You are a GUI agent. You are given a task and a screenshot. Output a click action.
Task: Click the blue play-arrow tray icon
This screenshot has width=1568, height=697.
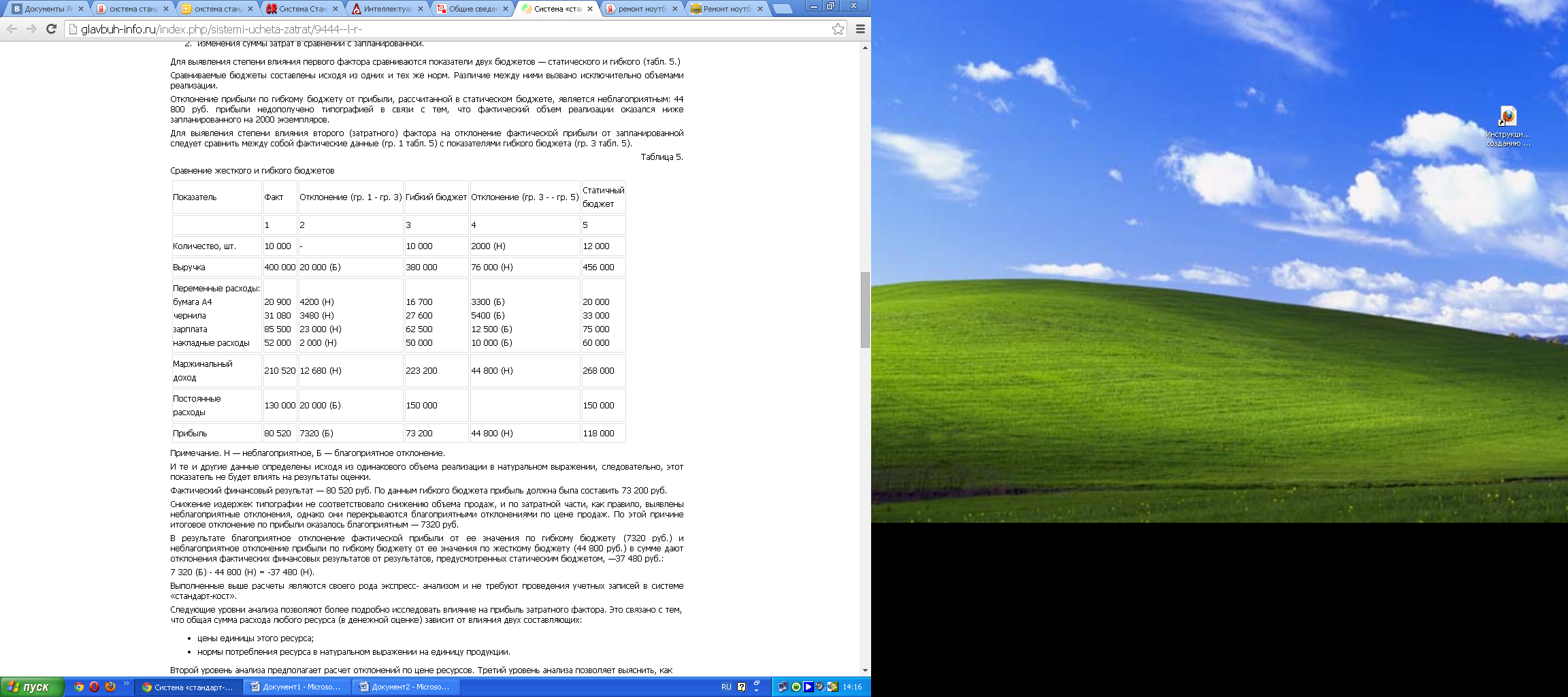coord(808,687)
